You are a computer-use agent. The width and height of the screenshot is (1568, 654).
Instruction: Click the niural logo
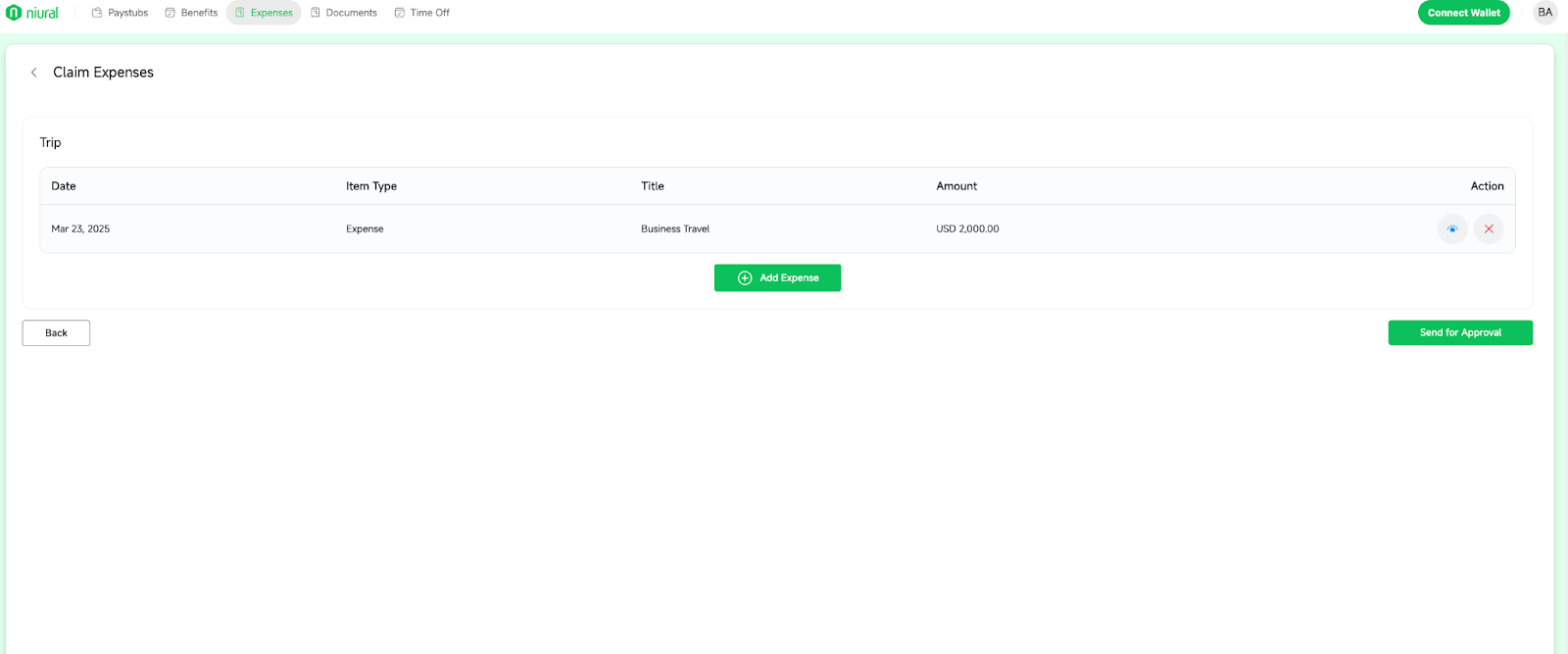coord(32,13)
